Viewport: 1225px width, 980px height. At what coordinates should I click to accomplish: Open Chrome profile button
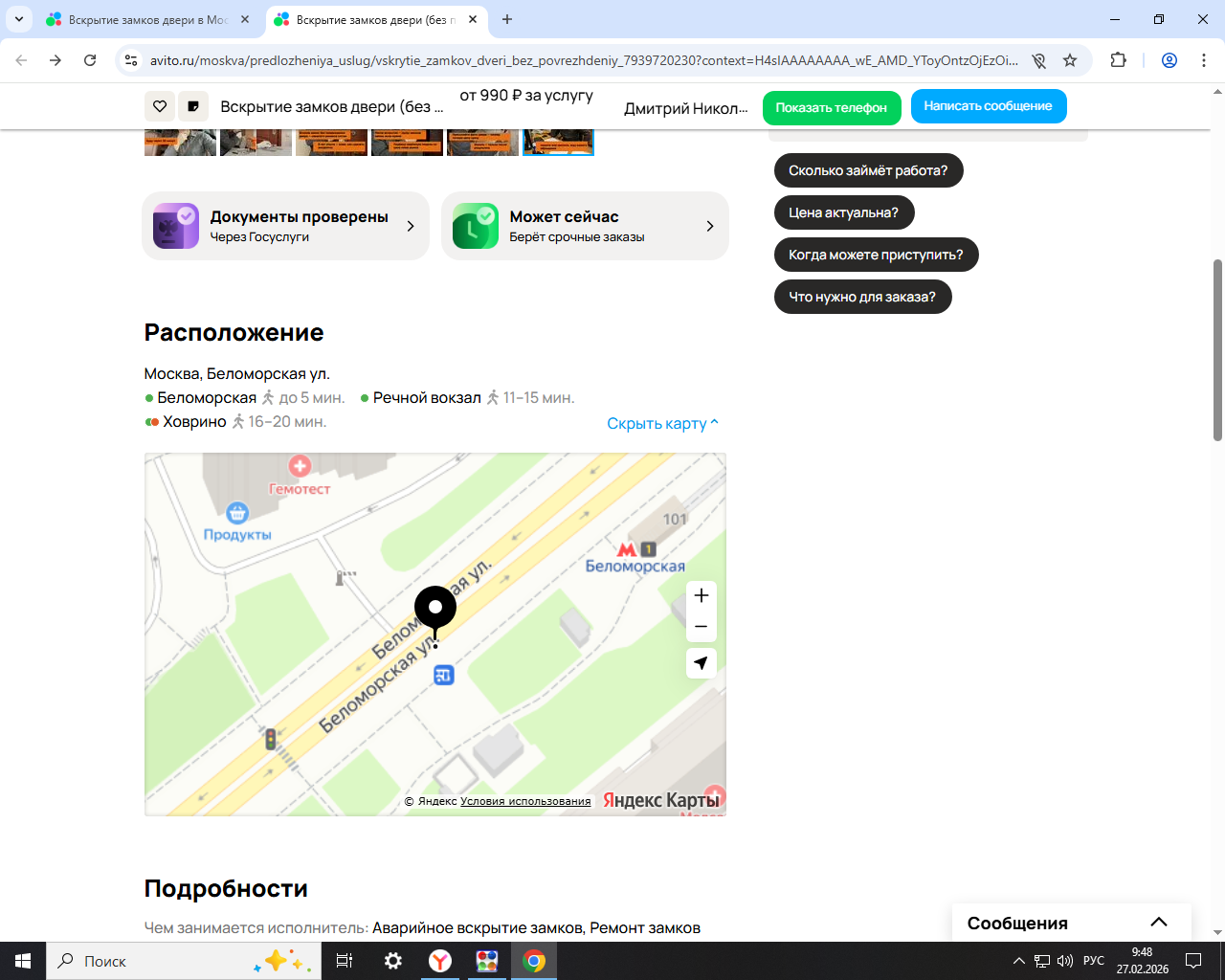(x=1169, y=60)
